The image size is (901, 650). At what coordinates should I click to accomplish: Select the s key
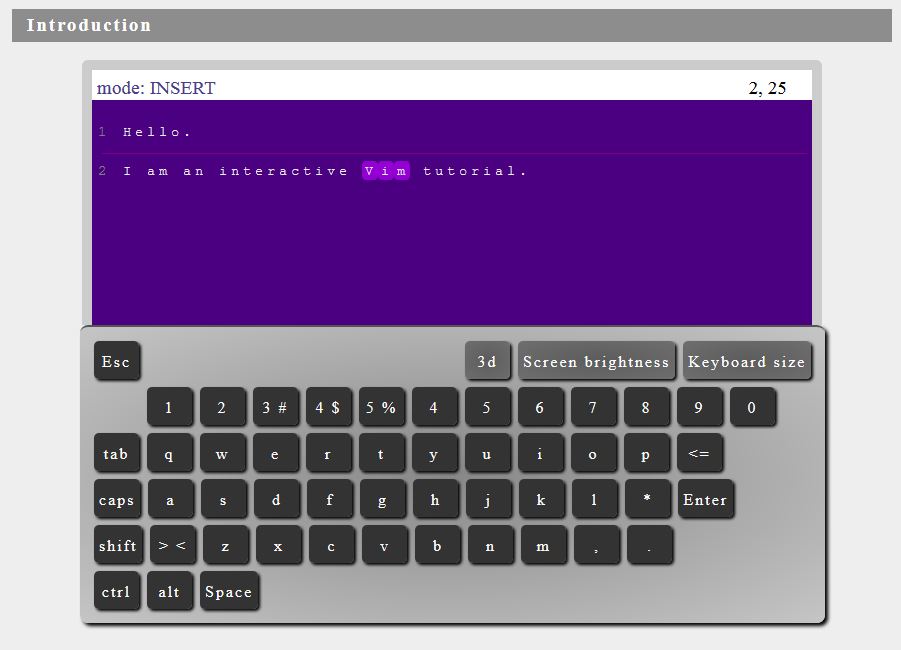coord(224,499)
